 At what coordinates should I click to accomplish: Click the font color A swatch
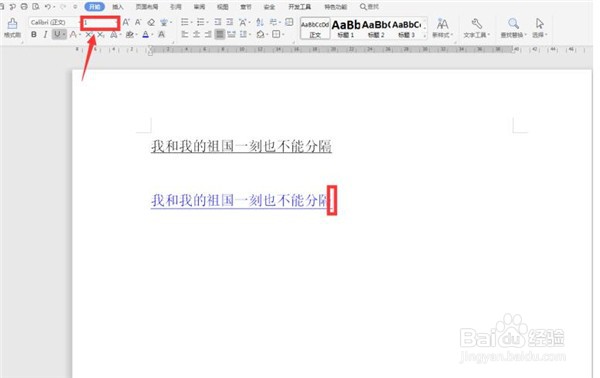(145, 35)
